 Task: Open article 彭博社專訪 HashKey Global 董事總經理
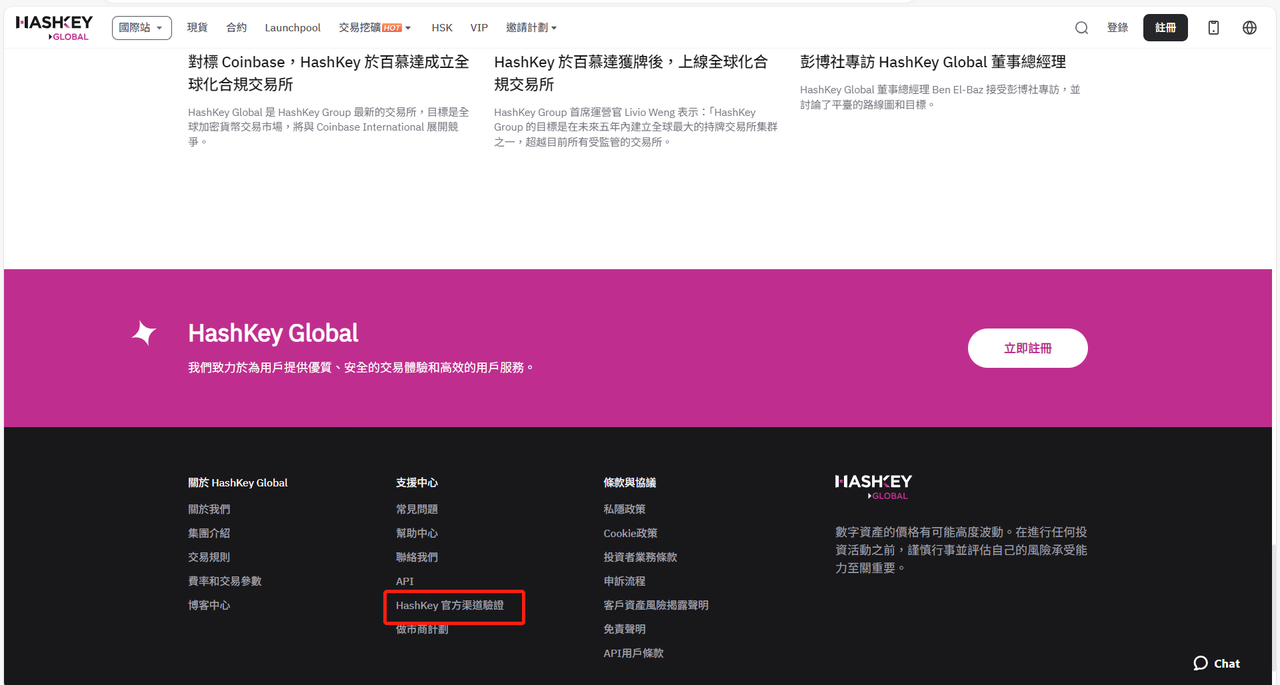[x=932, y=62]
